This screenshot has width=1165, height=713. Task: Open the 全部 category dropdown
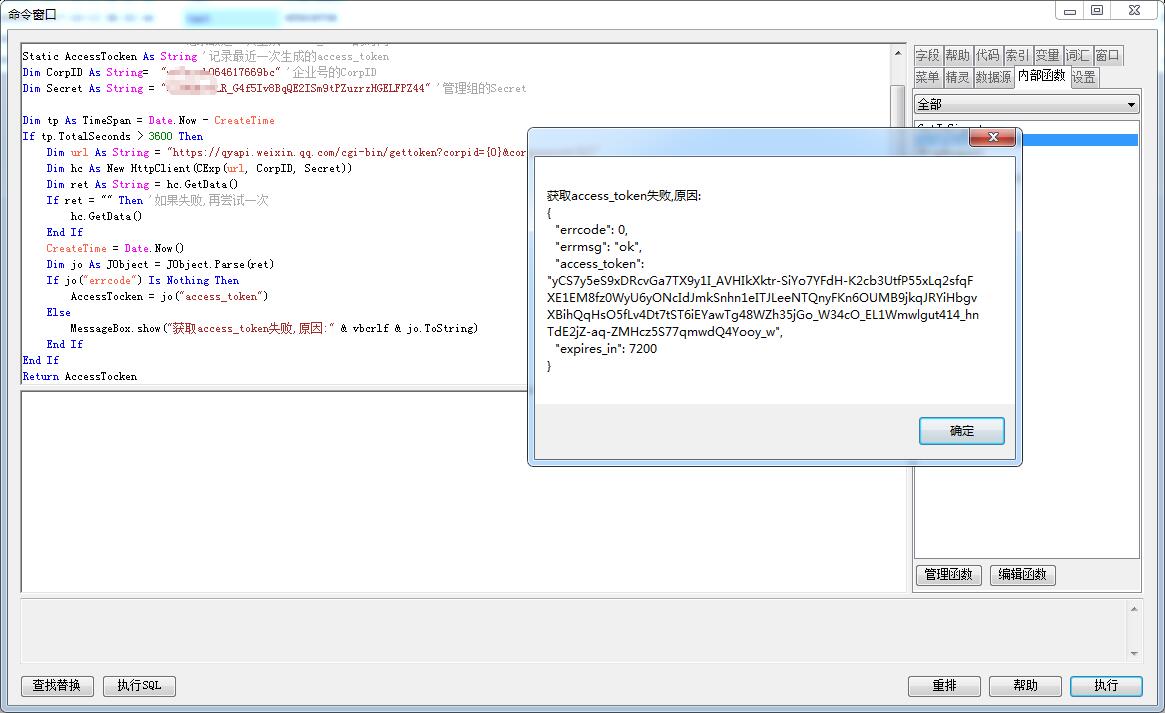(1026, 104)
